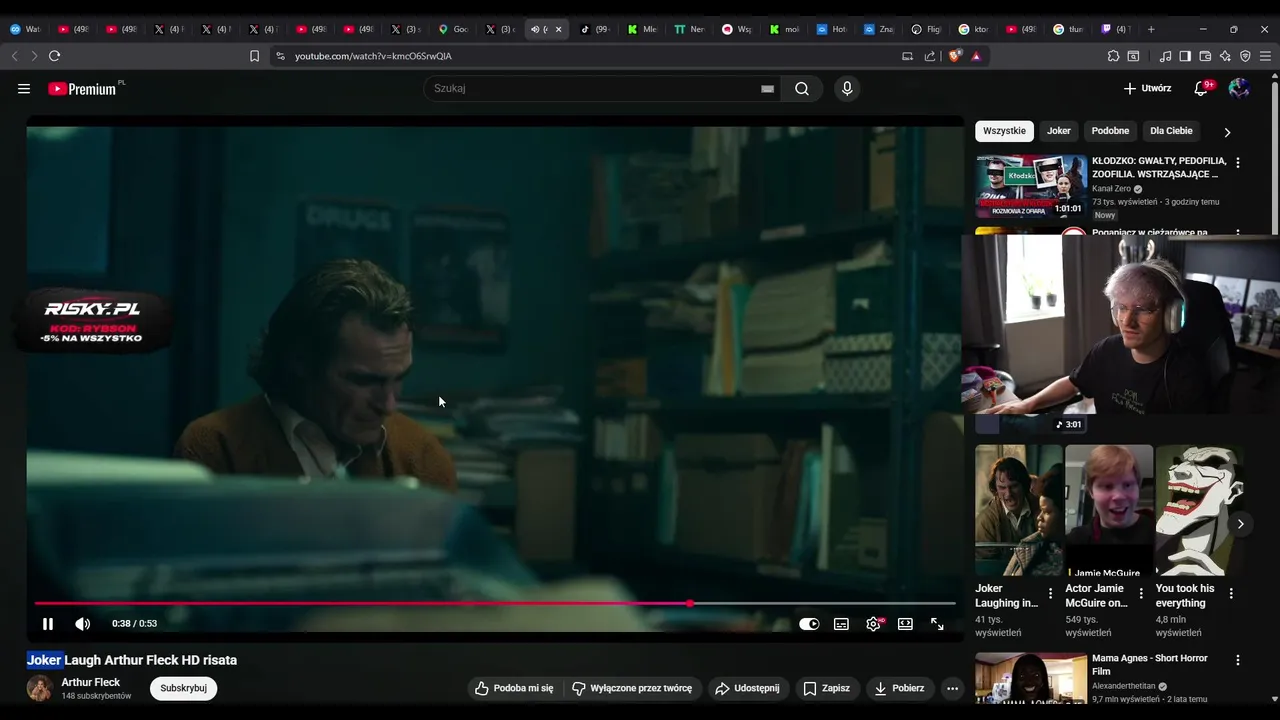Switch to the Google Maps tab
Image resolution: width=1280 pixels, height=720 pixels.
click(x=454, y=29)
